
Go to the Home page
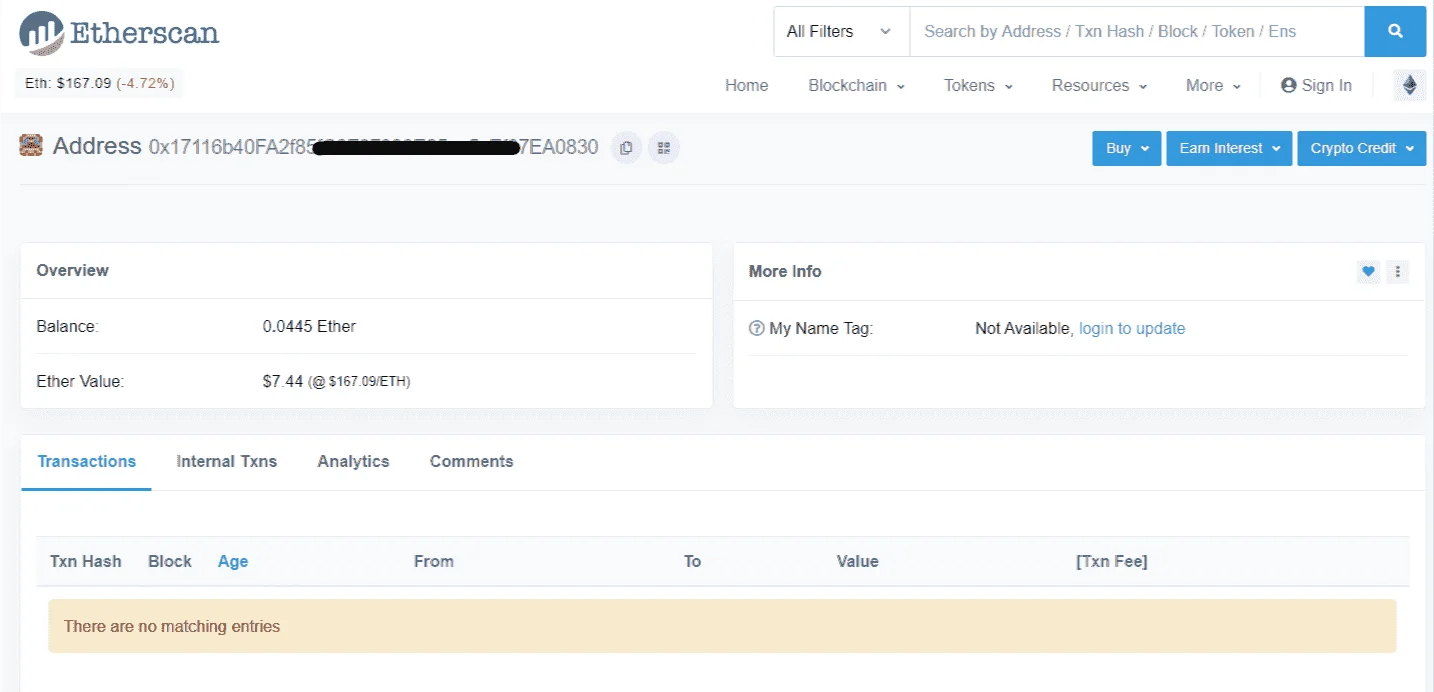(x=747, y=86)
